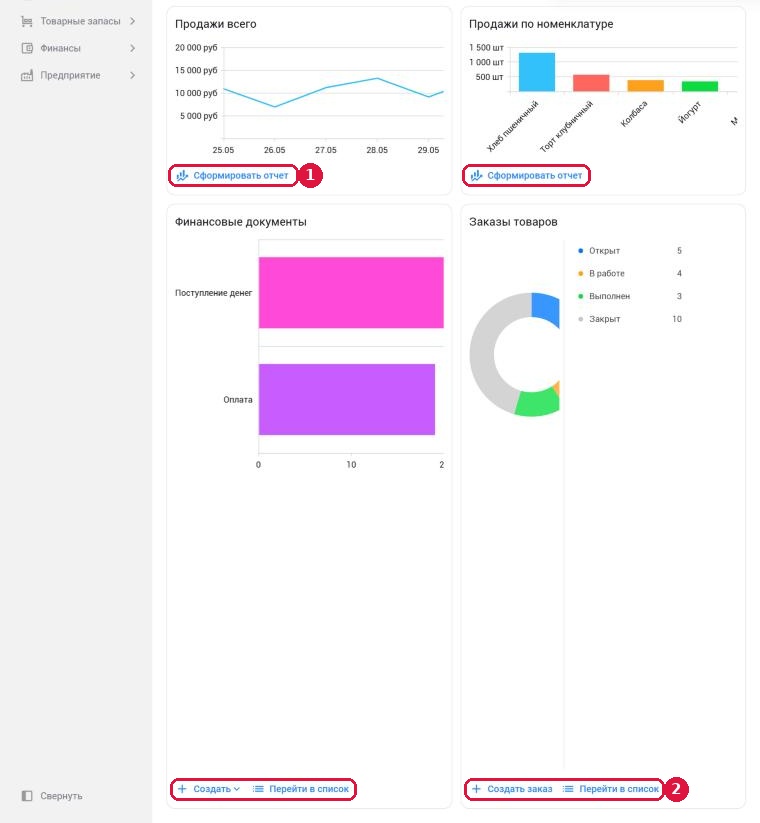Expand Предприятие chevron arrow
This screenshot has width=760, height=823.
[x=132, y=75]
